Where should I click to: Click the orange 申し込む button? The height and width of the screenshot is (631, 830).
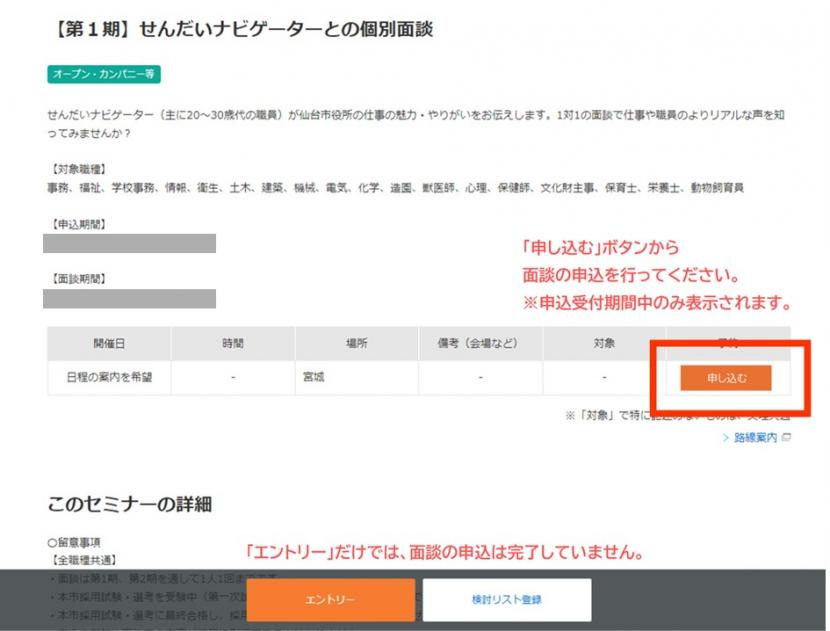click(726, 378)
